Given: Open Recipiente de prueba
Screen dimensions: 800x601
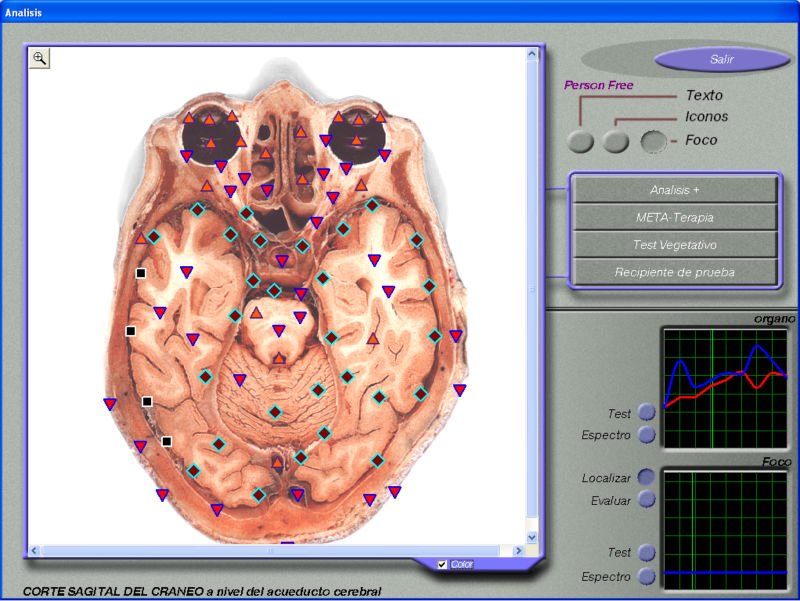Looking at the screenshot, I should [x=675, y=271].
